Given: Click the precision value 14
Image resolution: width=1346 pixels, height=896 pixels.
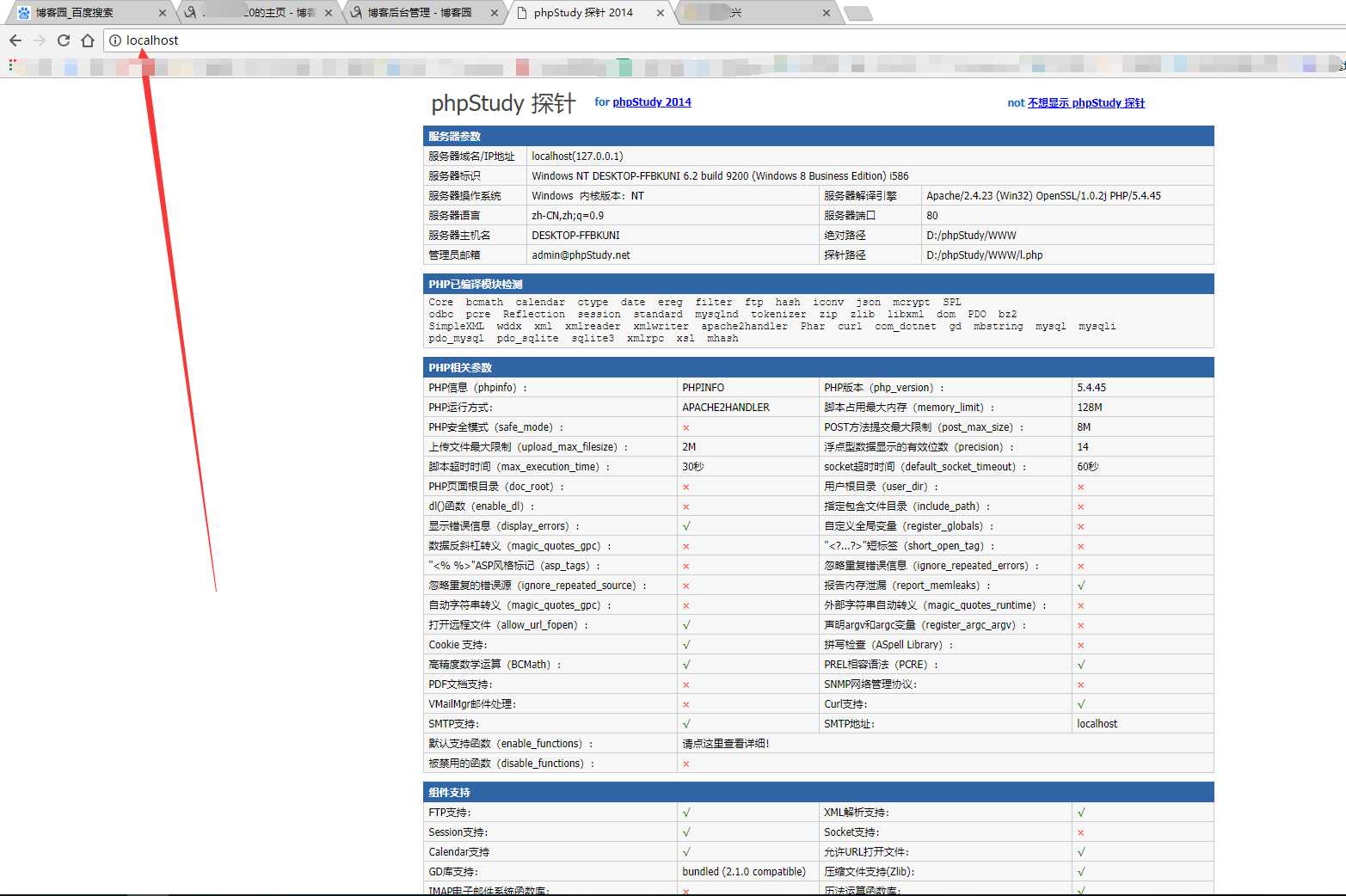Looking at the screenshot, I should (x=1083, y=447).
